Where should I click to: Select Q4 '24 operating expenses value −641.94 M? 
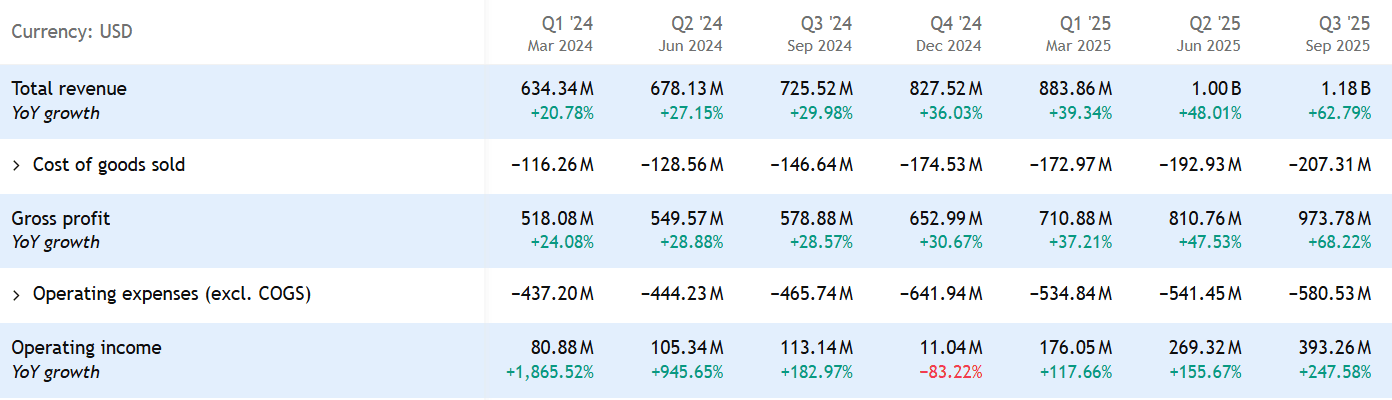coord(941,294)
